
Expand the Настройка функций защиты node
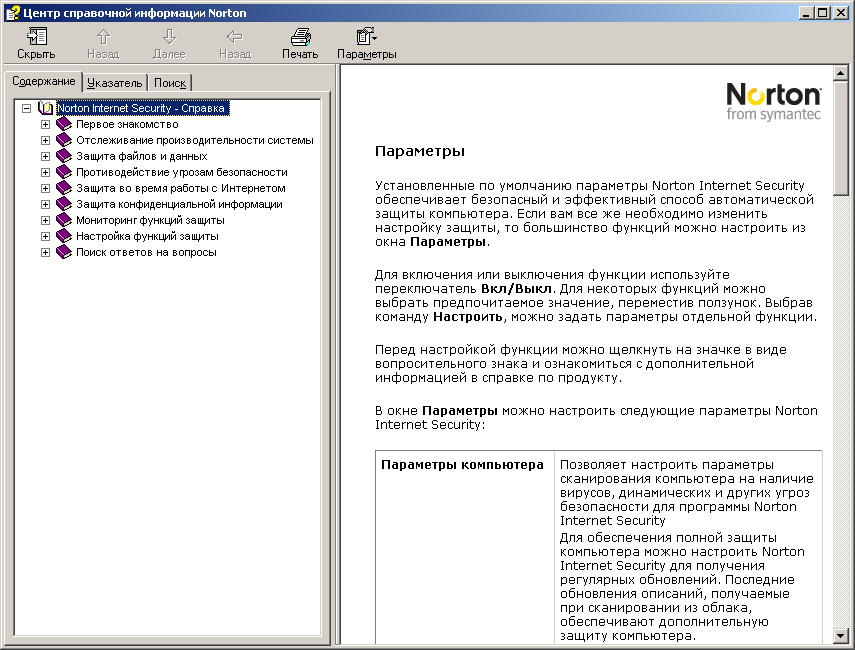coord(45,237)
